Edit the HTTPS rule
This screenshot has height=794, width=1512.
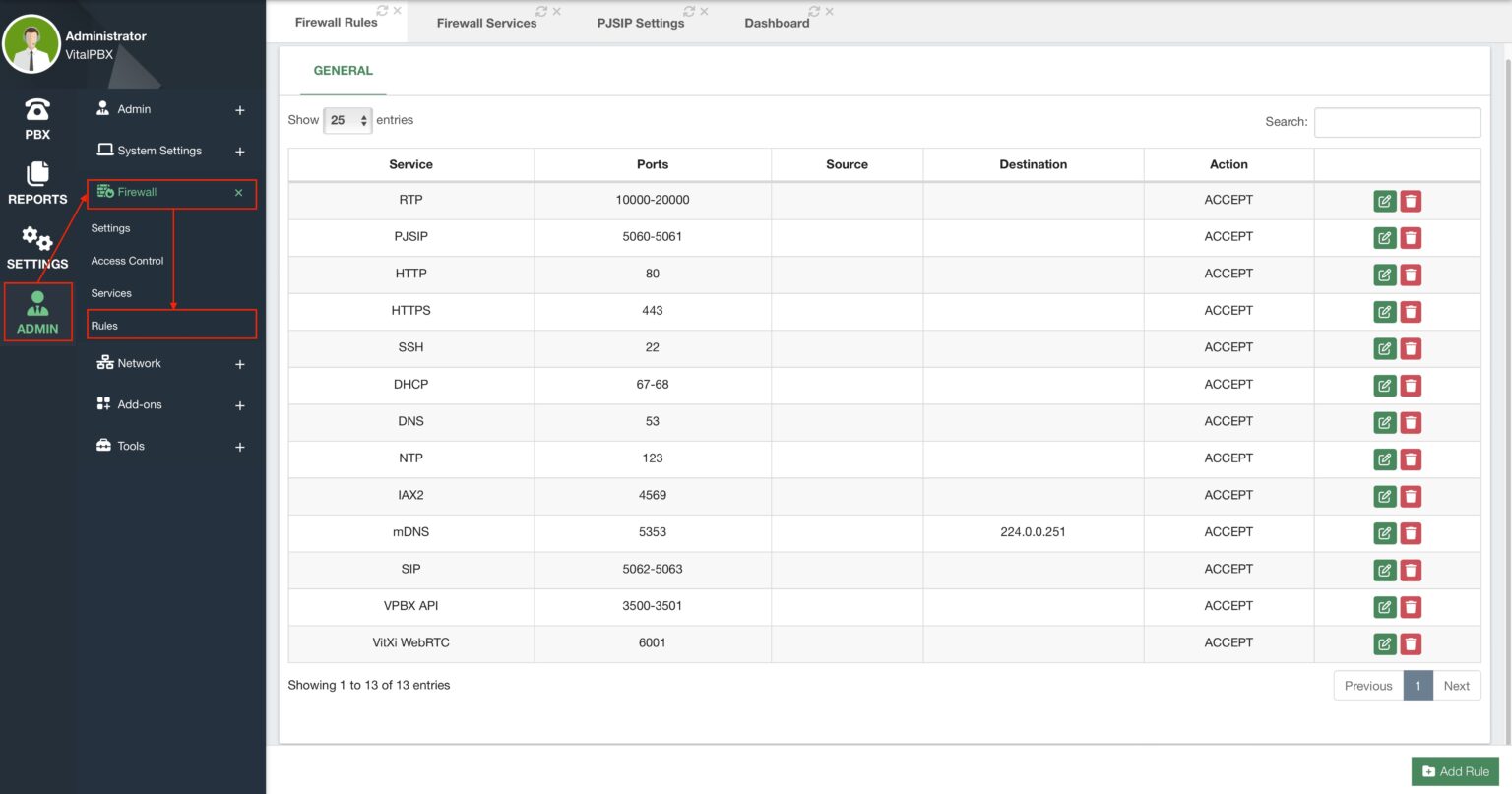click(x=1385, y=312)
